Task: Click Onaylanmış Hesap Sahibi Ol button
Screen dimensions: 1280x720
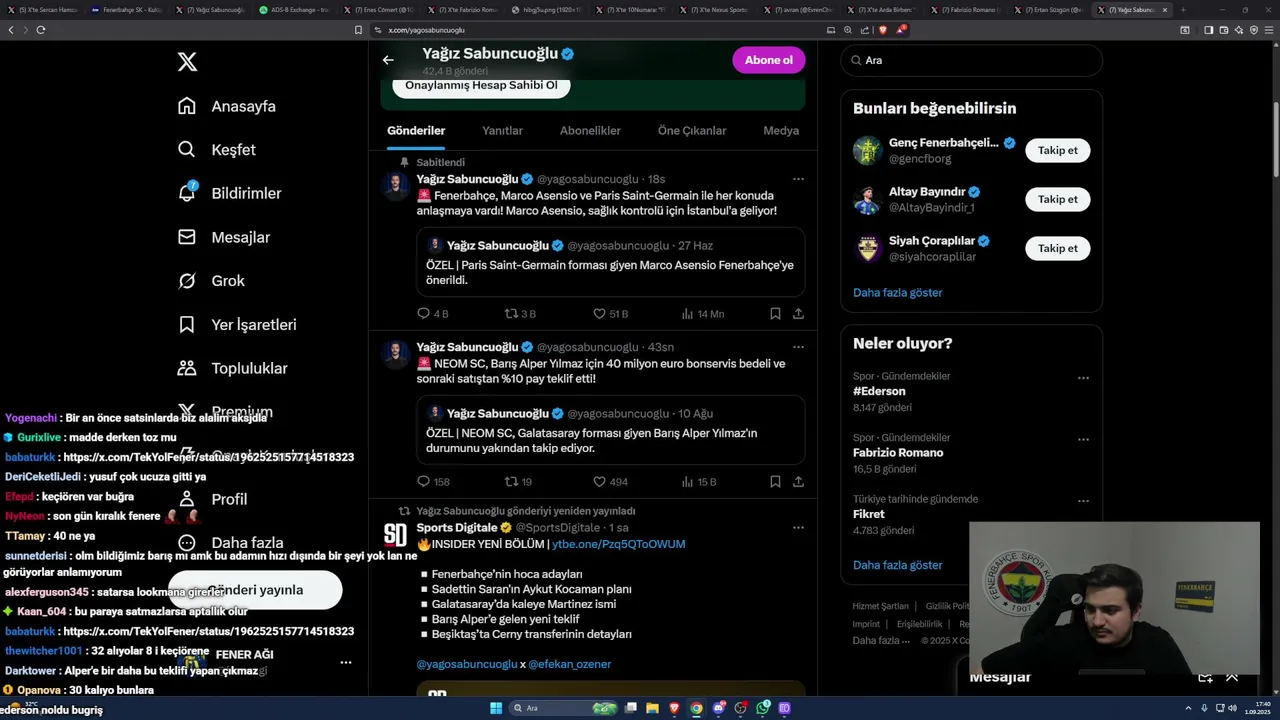Action: click(481, 85)
